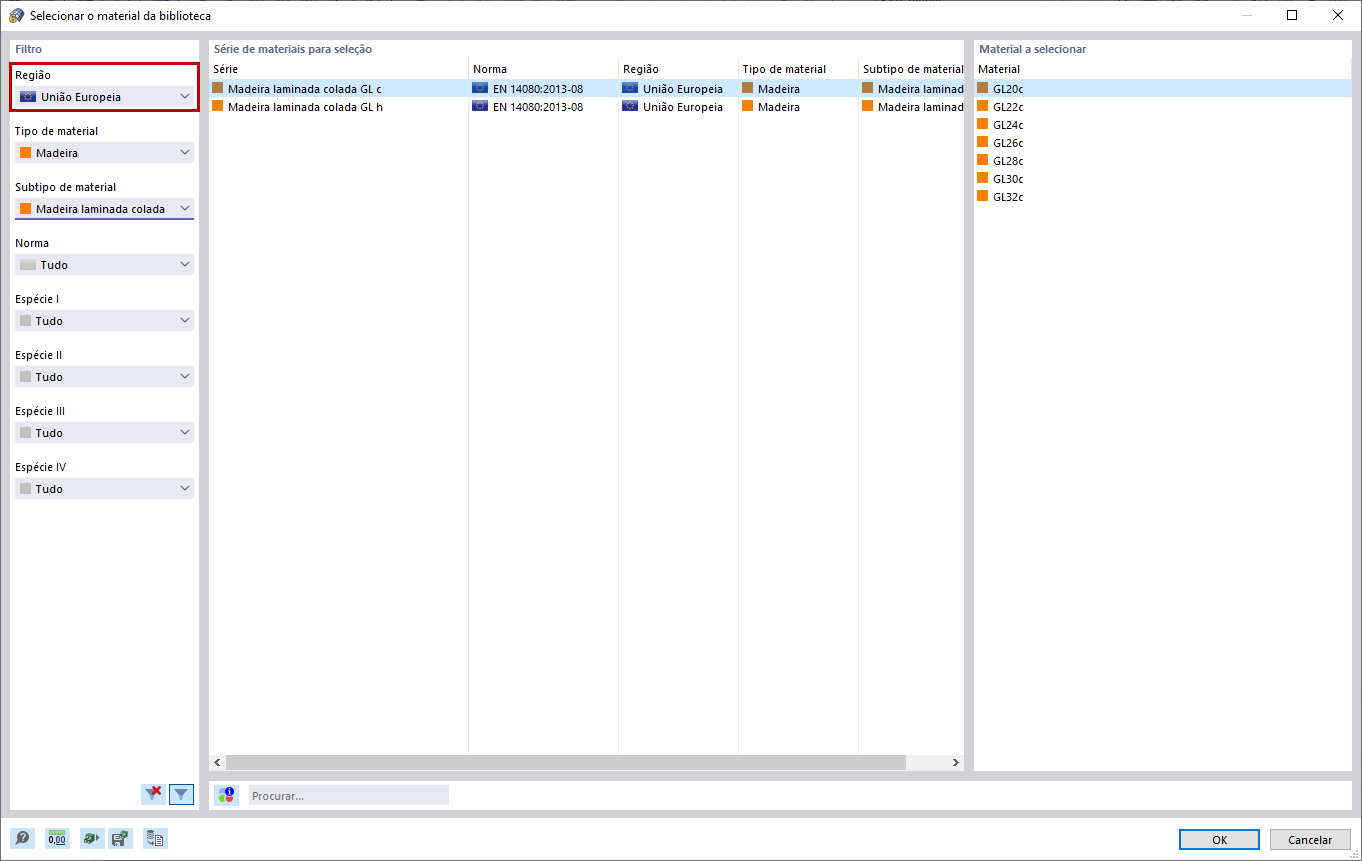Viewport: 1362px width, 861px height.
Task: Select the GL24c material
Action: coord(1007,124)
